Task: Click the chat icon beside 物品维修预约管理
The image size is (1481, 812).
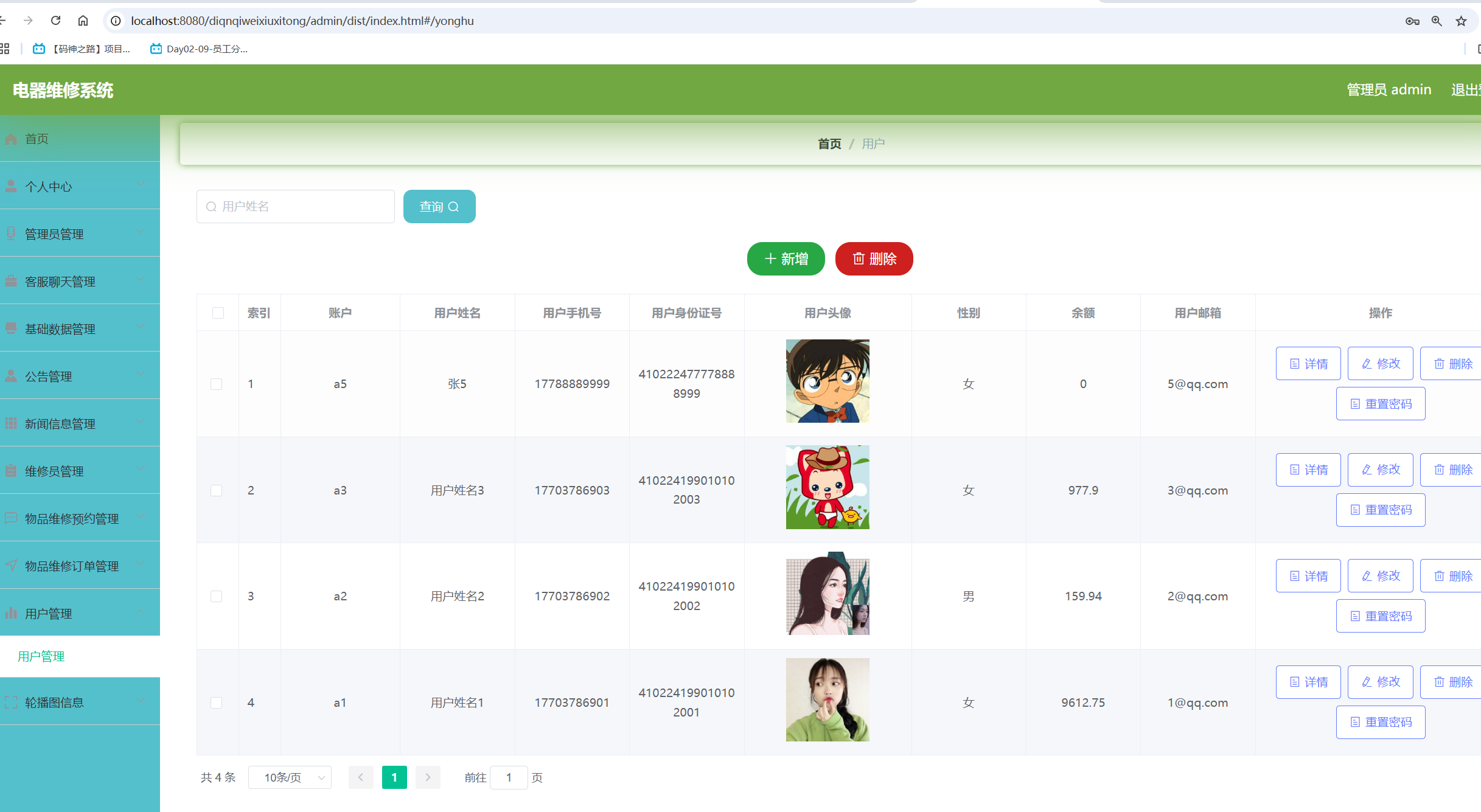Action: pyautogui.click(x=11, y=518)
